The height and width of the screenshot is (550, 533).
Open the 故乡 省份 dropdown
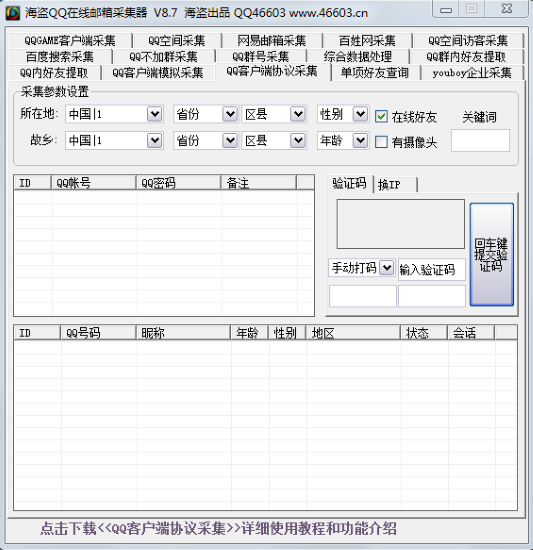(x=206, y=141)
